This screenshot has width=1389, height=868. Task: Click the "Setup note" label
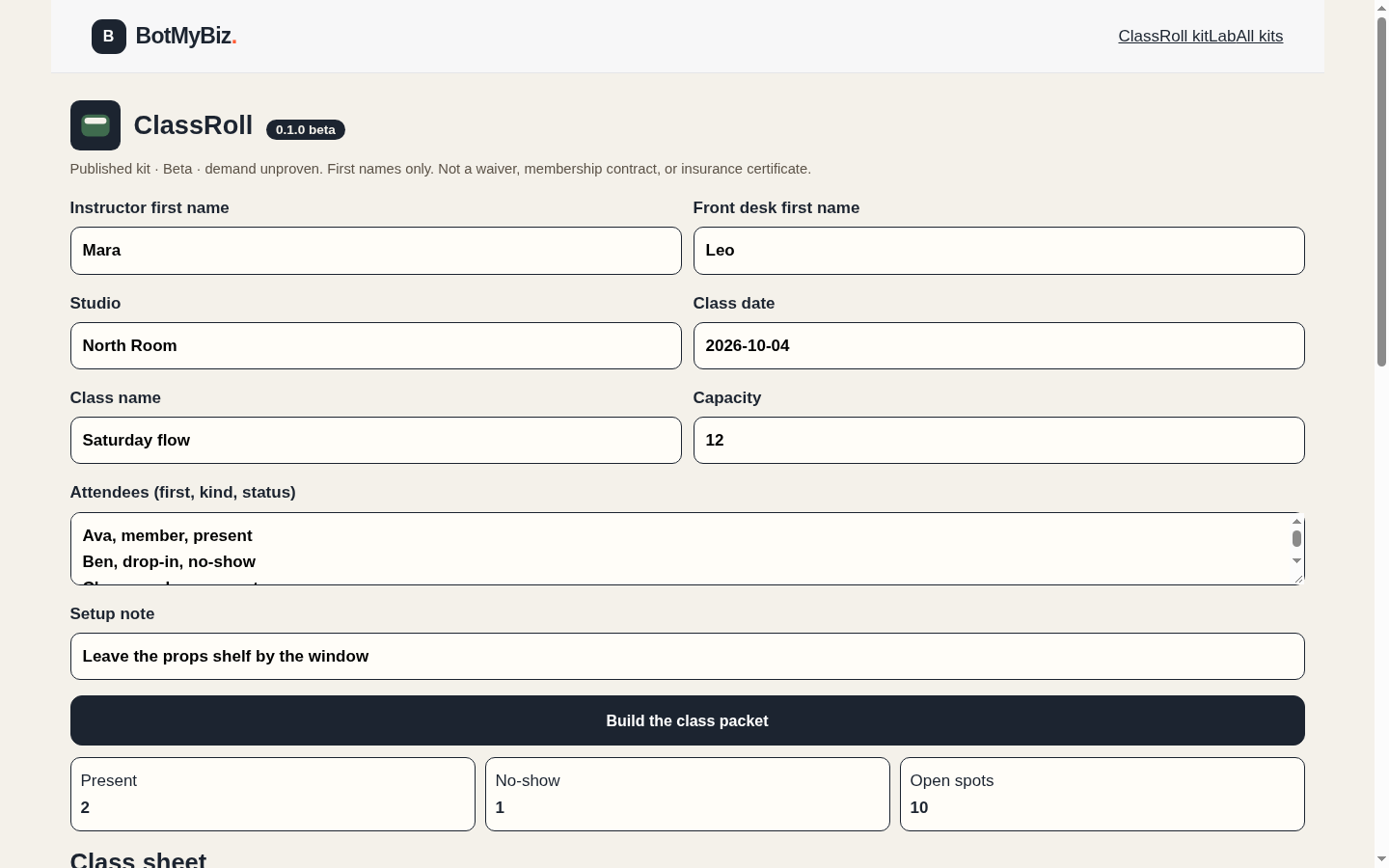(x=112, y=613)
